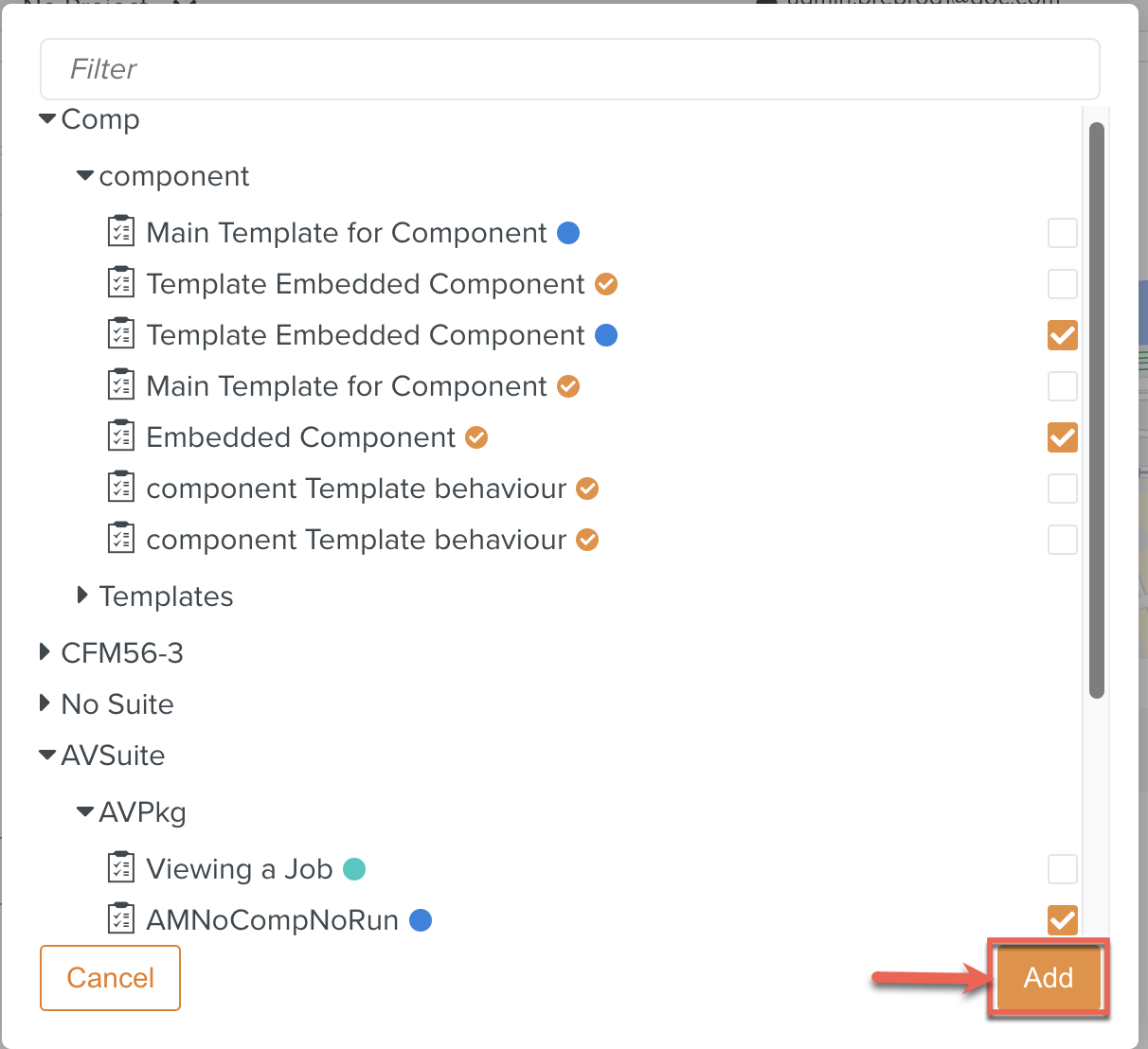Click orange check badge after Embedded Component

476,437
